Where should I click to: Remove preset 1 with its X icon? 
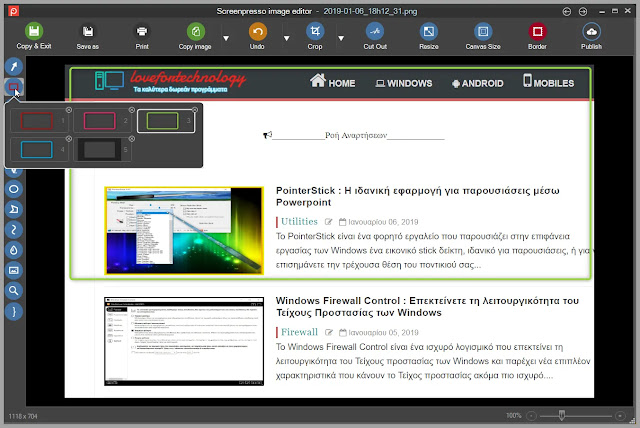point(69,110)
